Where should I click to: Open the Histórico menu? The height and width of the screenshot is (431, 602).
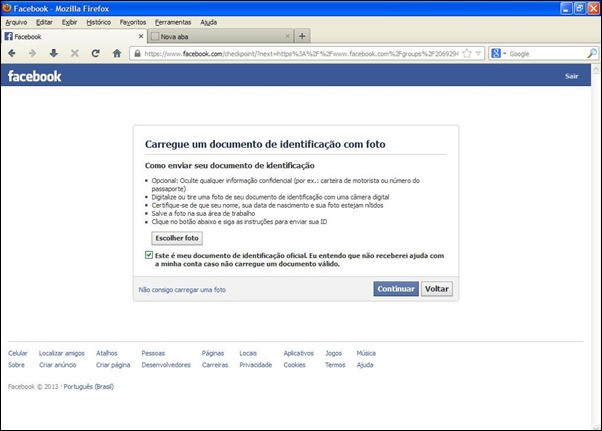tap(99, 22)
